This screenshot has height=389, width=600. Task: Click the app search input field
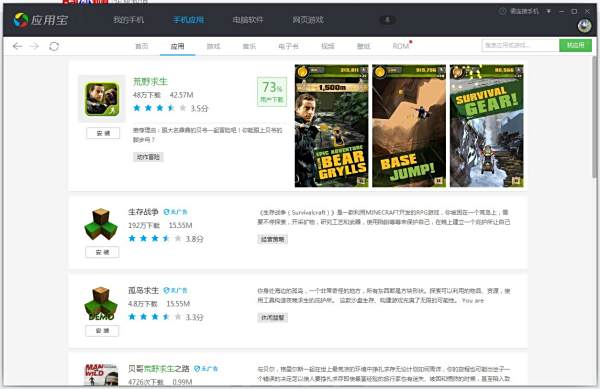(520, 45)
